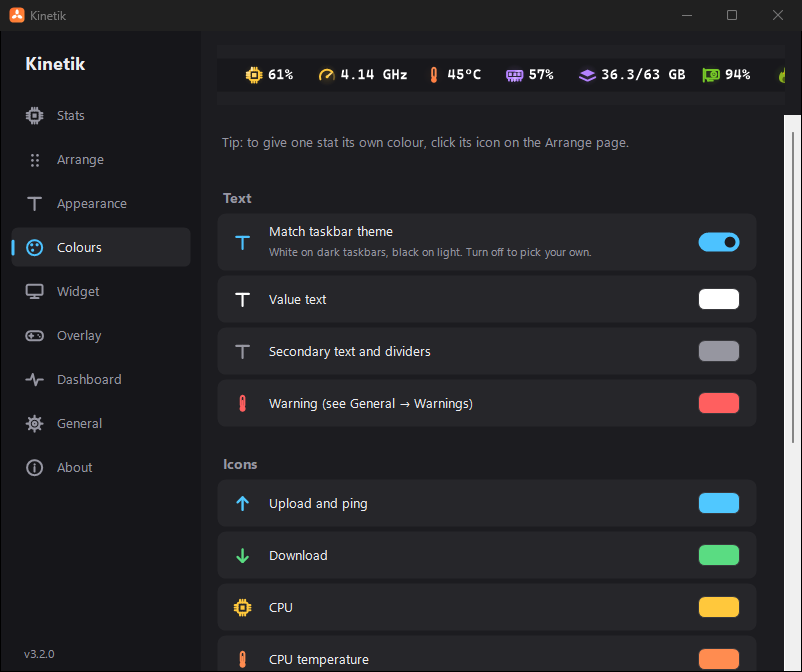The height and width of the screenshot is (672, 802).
Task: Click the CPU usage chip icon in preview bar
Action: pyautogui.click(x=254, y=75)
